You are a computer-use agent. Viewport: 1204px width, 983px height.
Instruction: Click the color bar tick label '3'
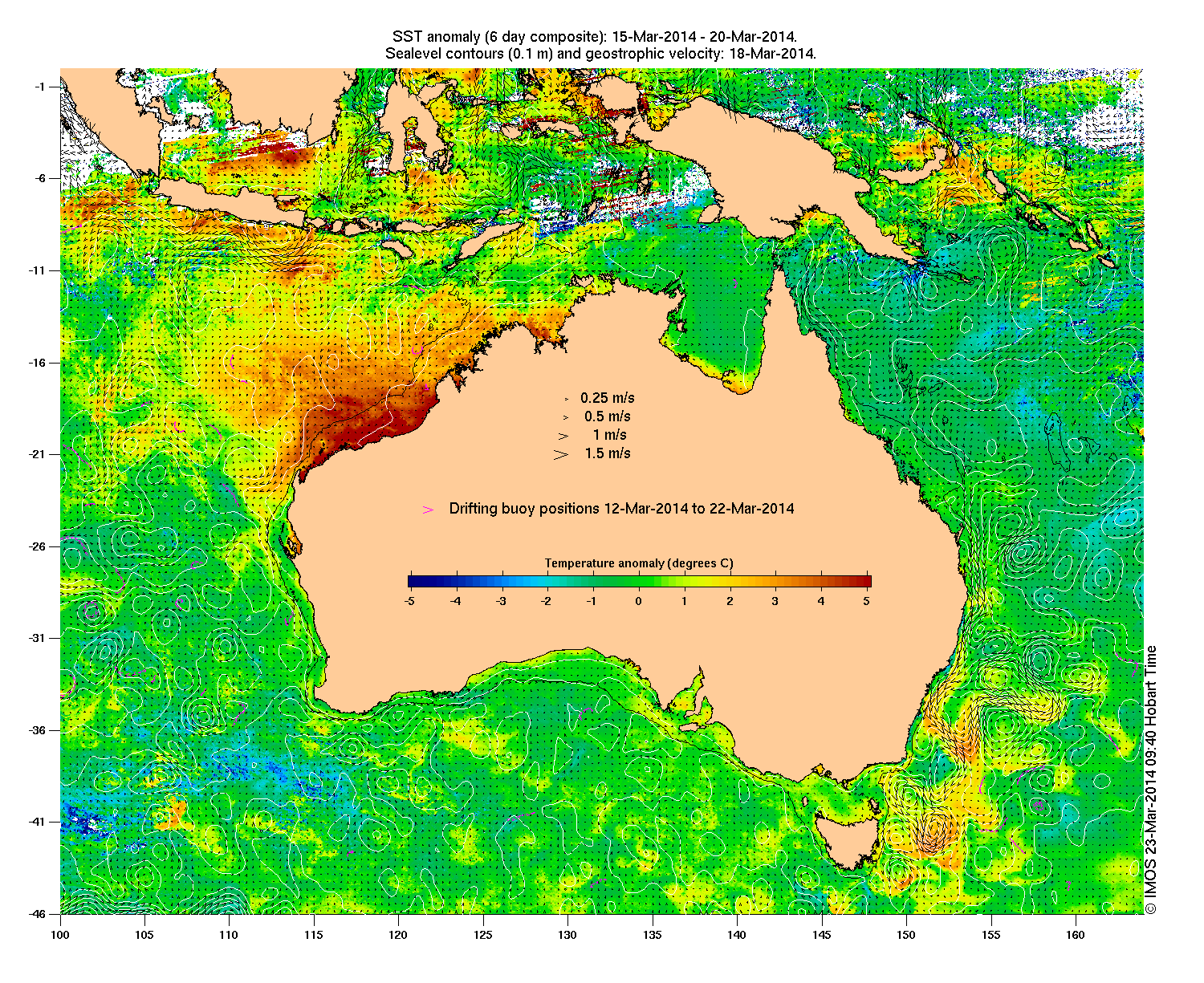pyautogui.click(x=775, y=600)
